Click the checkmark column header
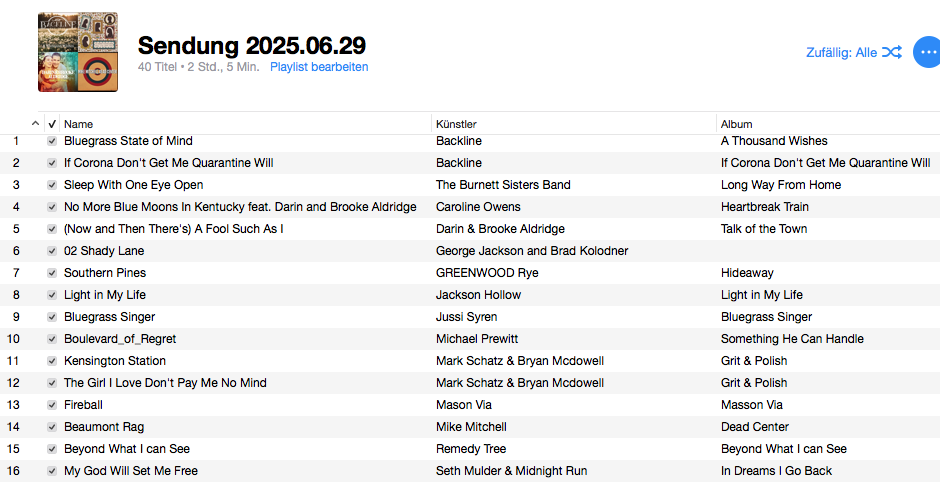940x485 pixels. (52, 124)
